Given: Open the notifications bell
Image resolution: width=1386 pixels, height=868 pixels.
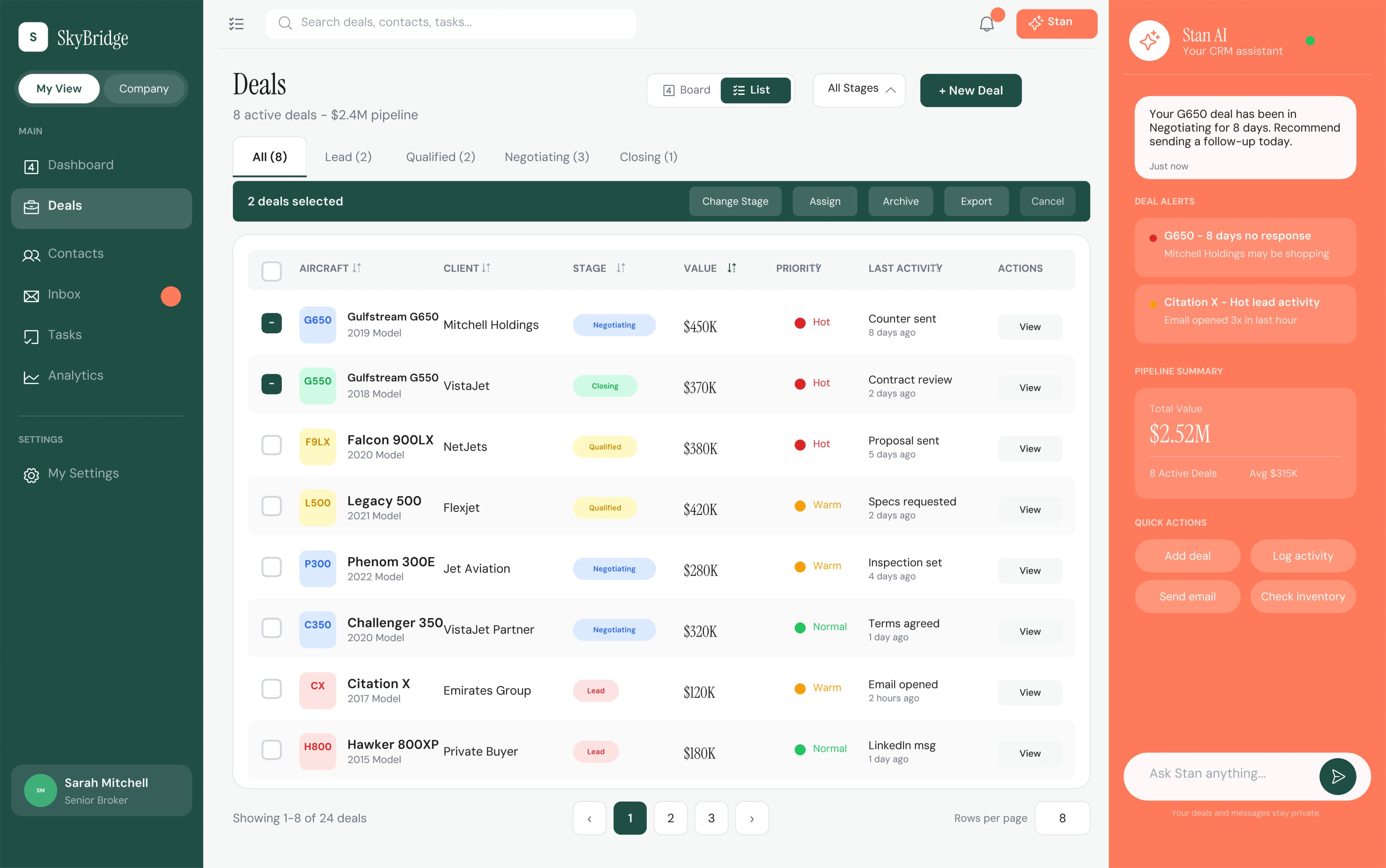Looking at the screenshot, I should (x=987, y=23).
